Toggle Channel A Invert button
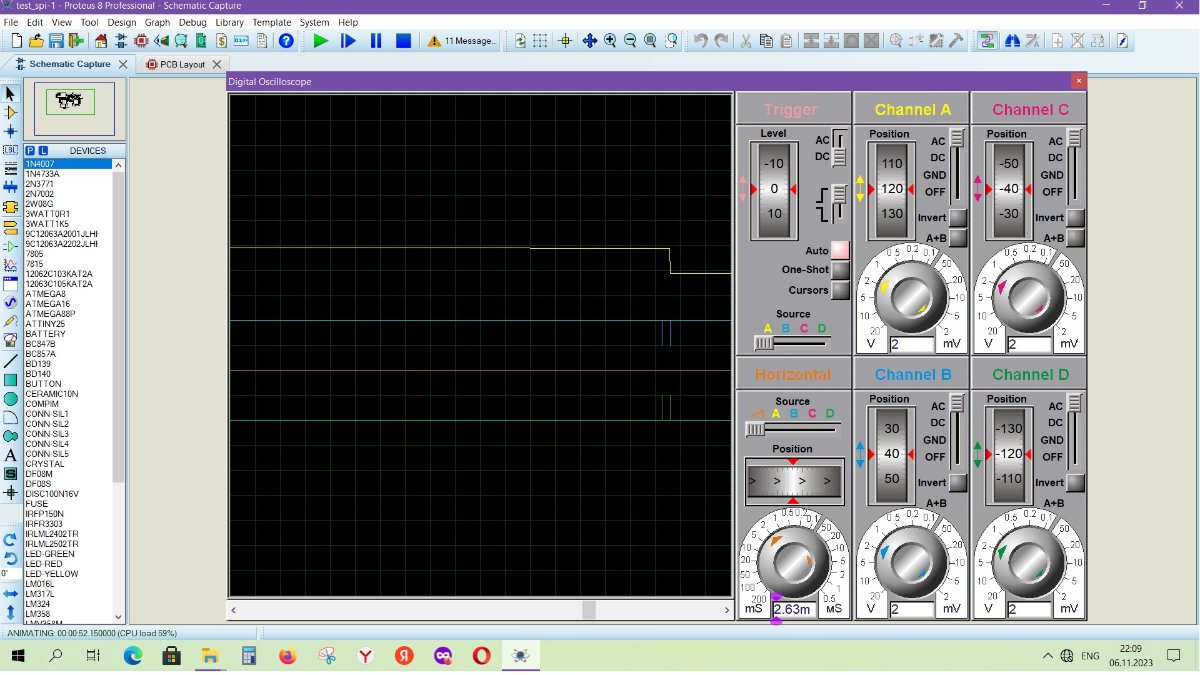This screenshot has height=675, width=1200. tap(958, 218)
